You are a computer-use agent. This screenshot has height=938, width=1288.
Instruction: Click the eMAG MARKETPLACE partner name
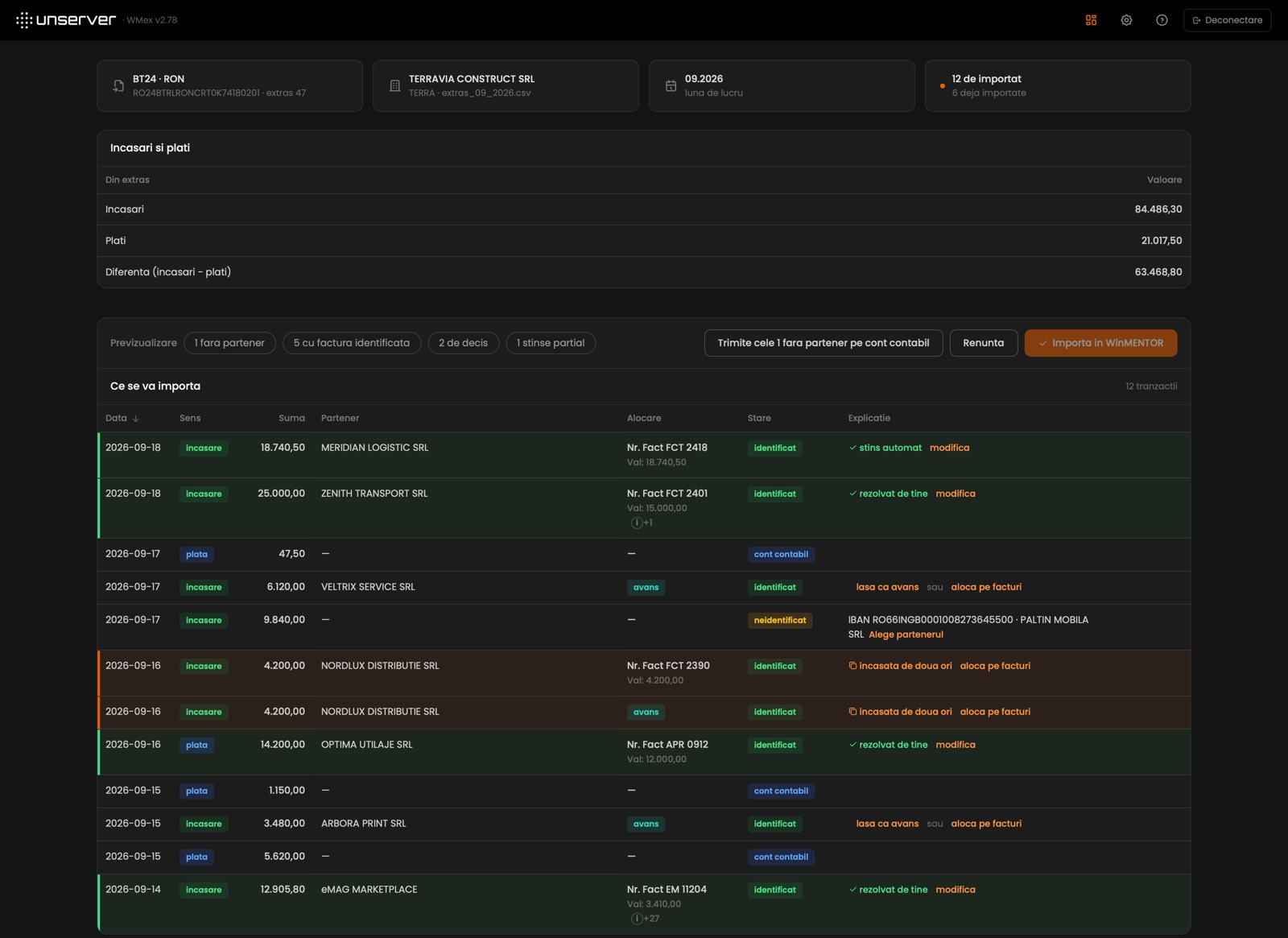[369, 890]
